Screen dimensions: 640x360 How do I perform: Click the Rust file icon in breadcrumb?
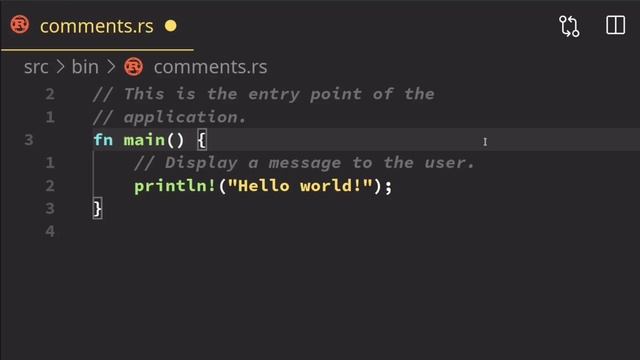[x=133, y=67]
